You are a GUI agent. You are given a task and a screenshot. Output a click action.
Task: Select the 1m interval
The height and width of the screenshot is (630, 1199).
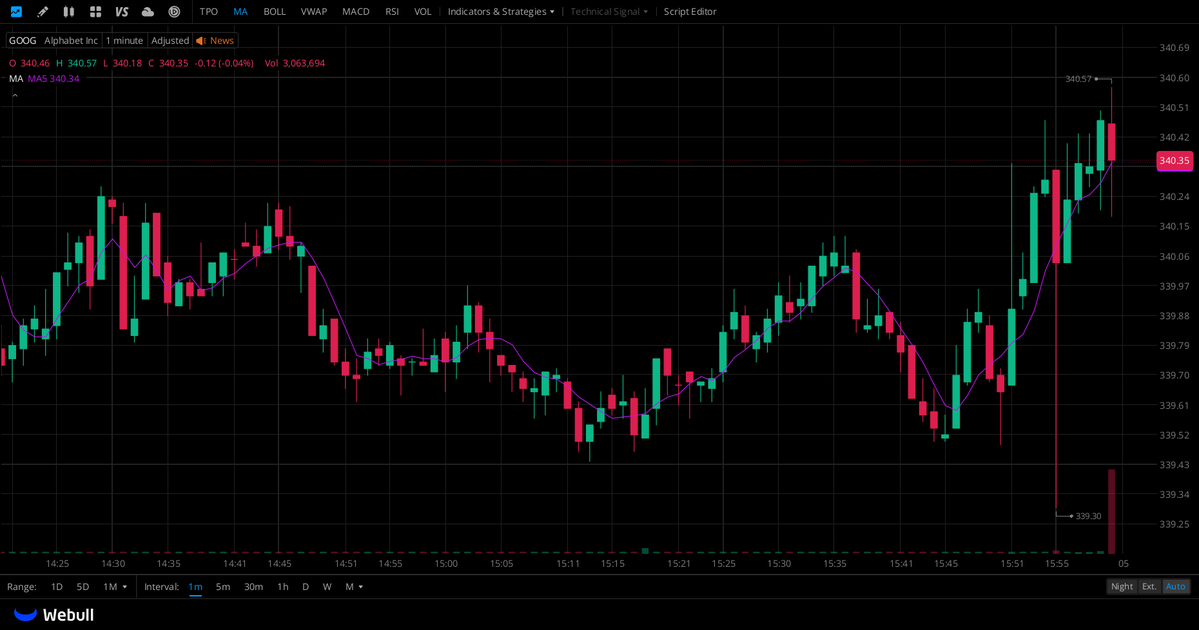click(x=196, y=586)
